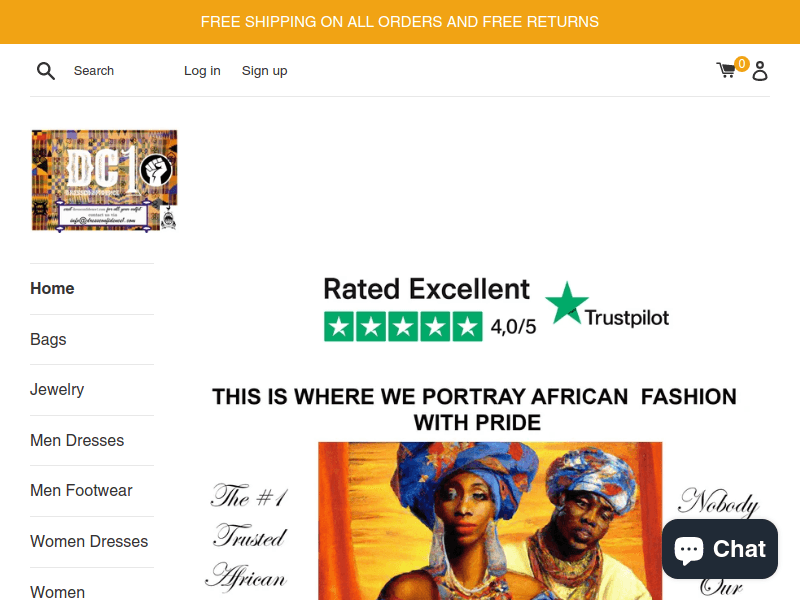The image size is (800, 600).
Task: Click the Trustpilot five-star rating bar
Action: [403, 327]
